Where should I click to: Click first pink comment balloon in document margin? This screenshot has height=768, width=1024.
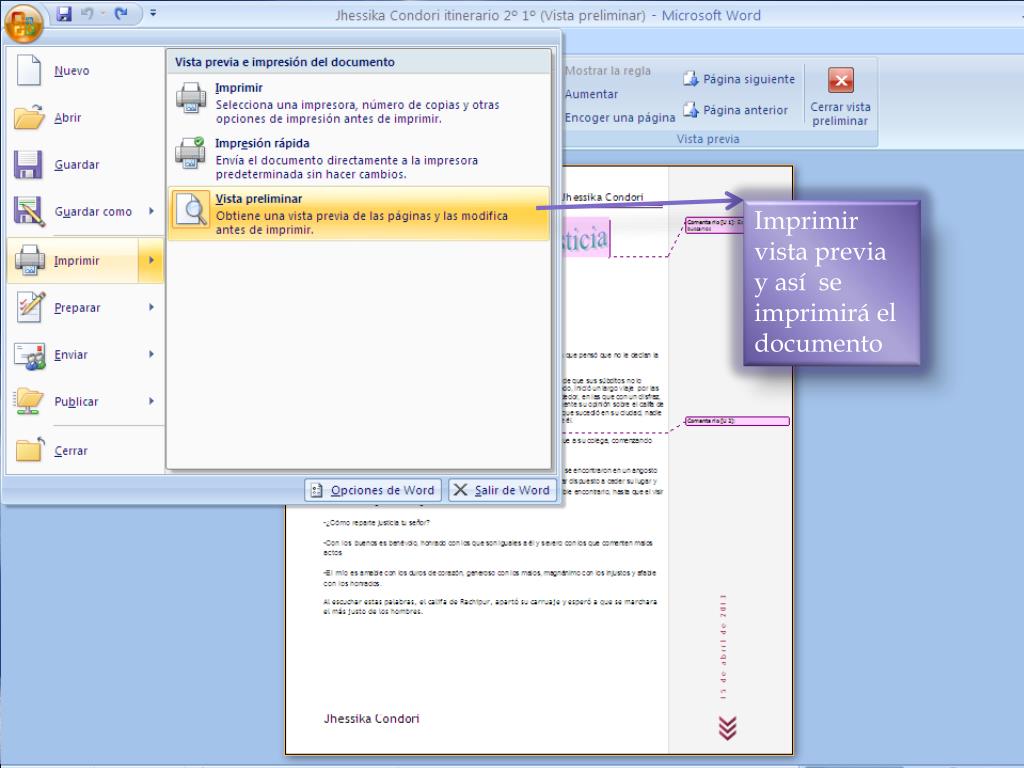click(x=714, y=225)
